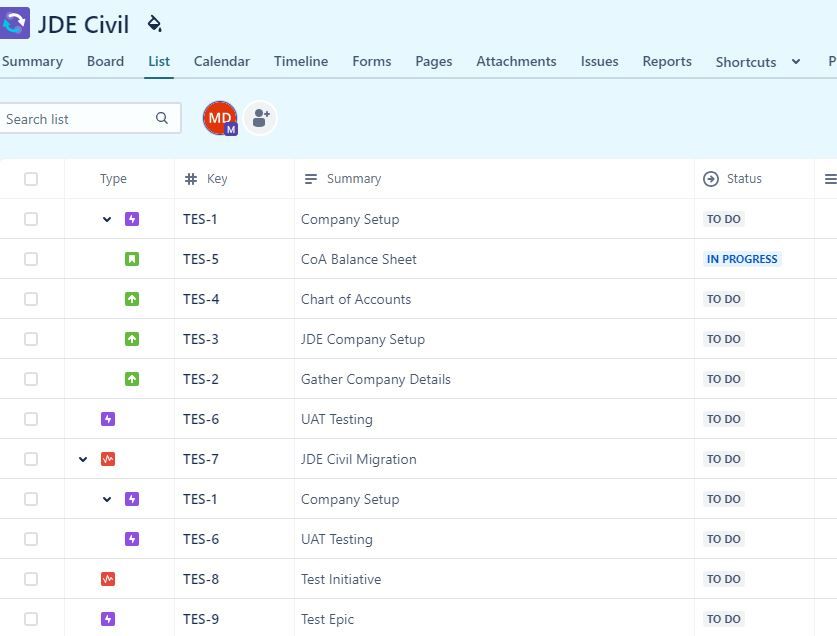Open the Issues tab
837x636 pixels.
pos(599,61)
